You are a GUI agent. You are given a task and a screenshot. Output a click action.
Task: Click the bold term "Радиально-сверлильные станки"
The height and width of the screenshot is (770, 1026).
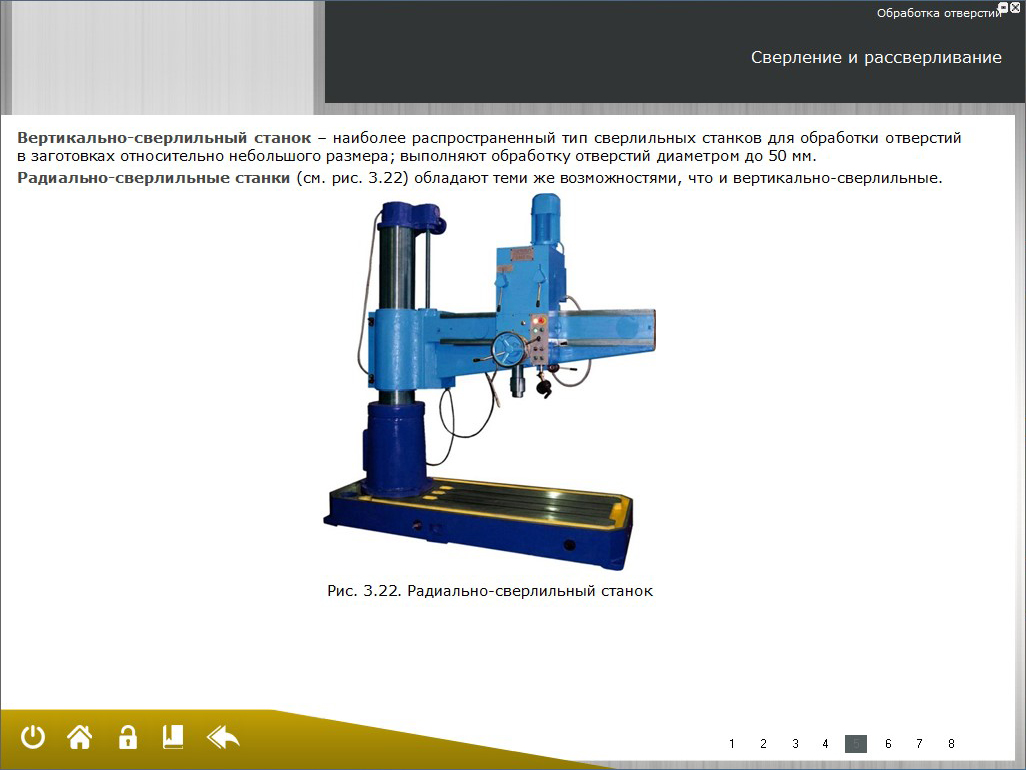tap(154, 178)
